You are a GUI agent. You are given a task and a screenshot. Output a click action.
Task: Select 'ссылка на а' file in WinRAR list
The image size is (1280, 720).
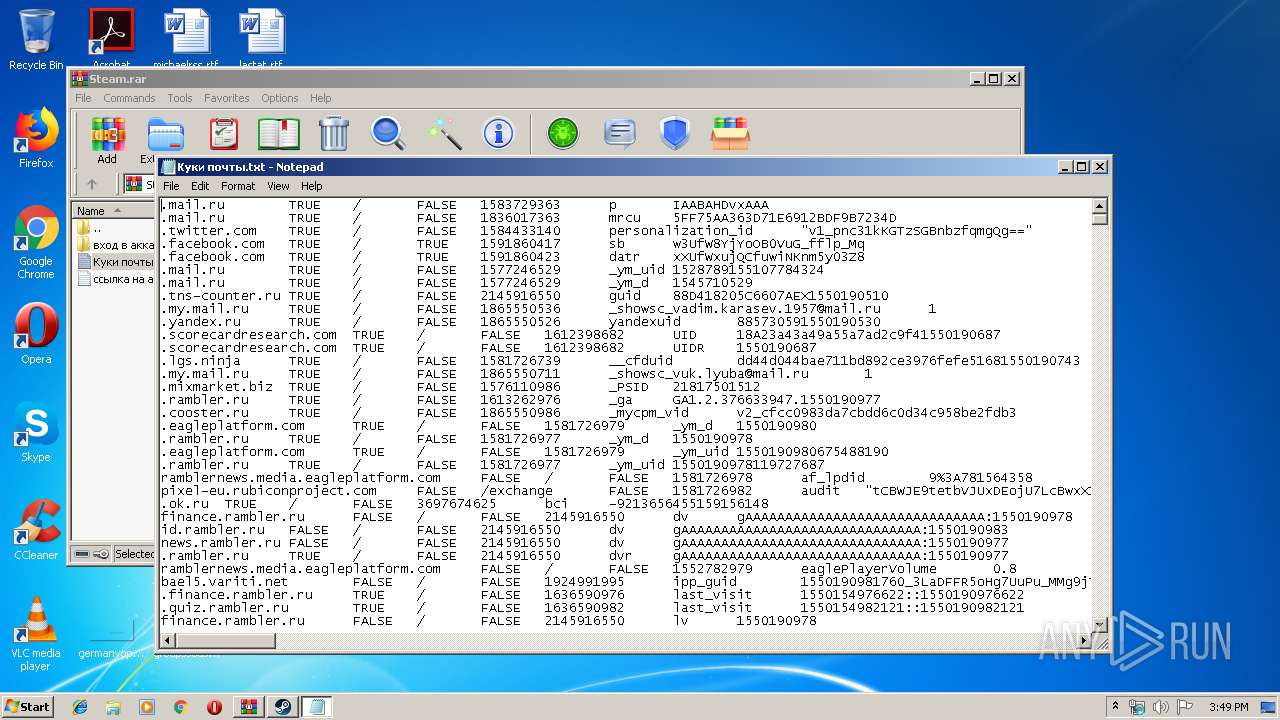[x=115, y=279]
